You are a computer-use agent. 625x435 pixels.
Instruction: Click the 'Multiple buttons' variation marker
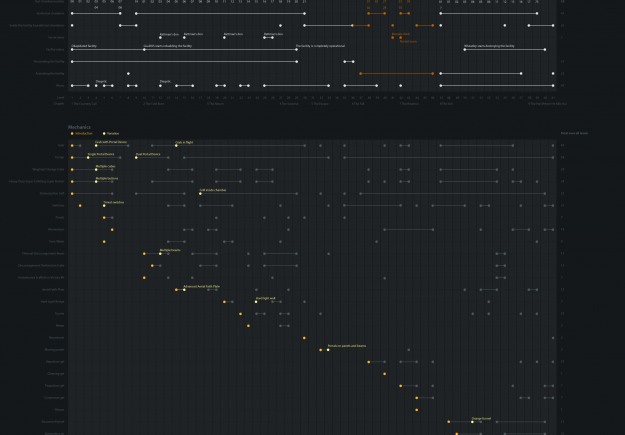[x=96, y=181]
